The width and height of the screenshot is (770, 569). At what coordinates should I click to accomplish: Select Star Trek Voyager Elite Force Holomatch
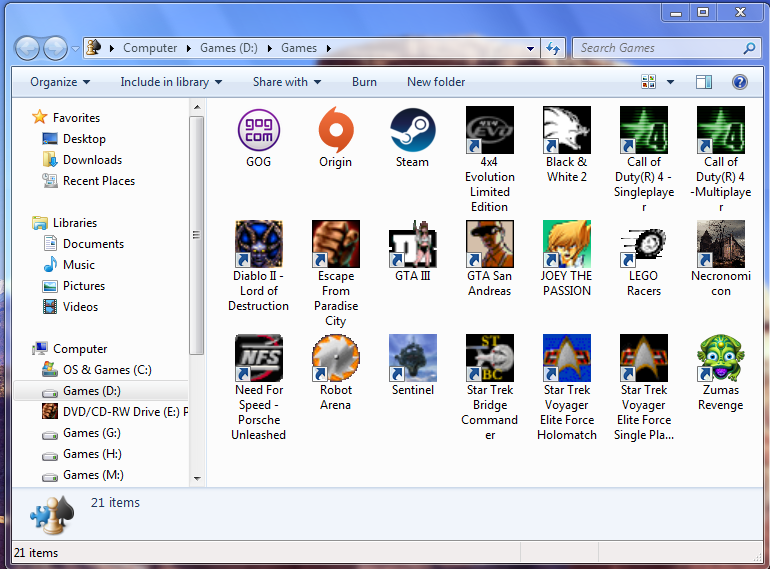[x=567, y=358]
